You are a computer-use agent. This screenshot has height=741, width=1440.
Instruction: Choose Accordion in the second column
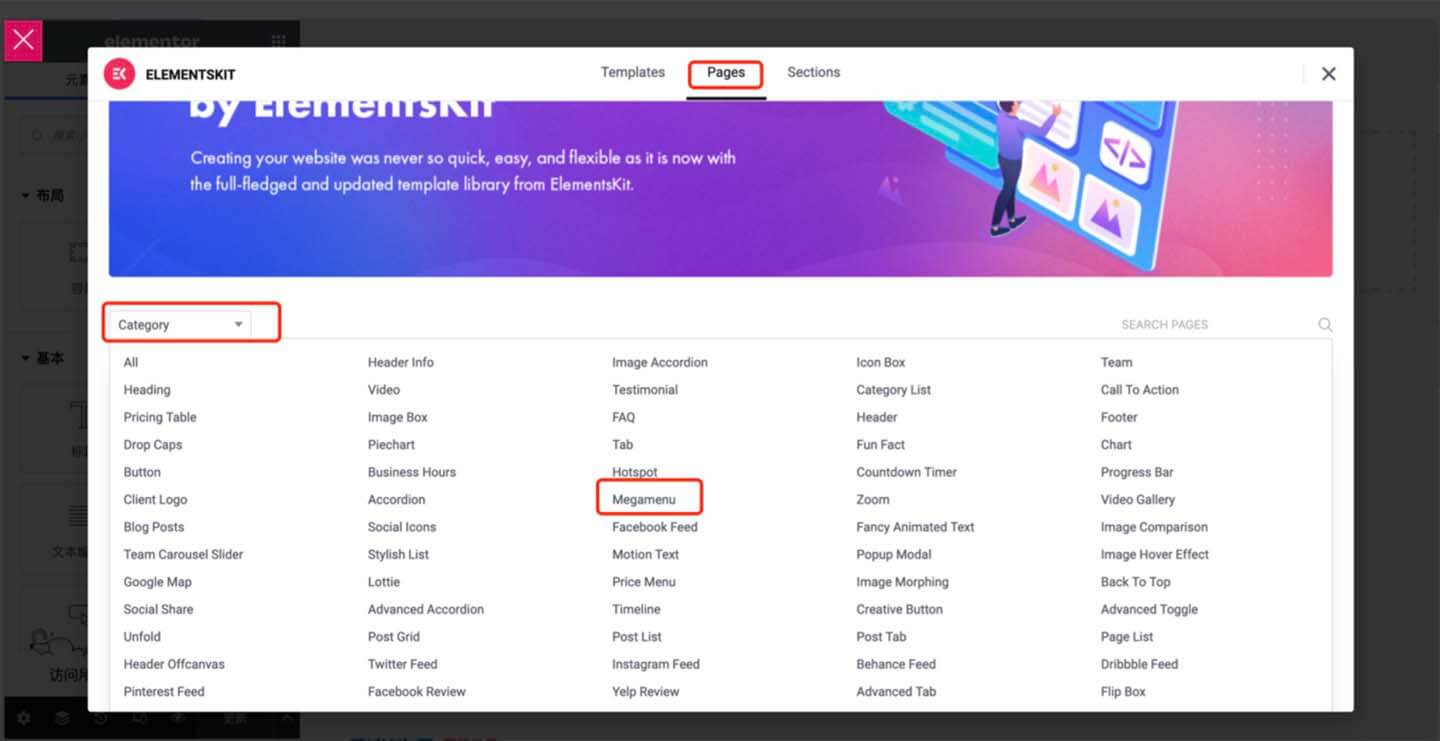(396, 499)
